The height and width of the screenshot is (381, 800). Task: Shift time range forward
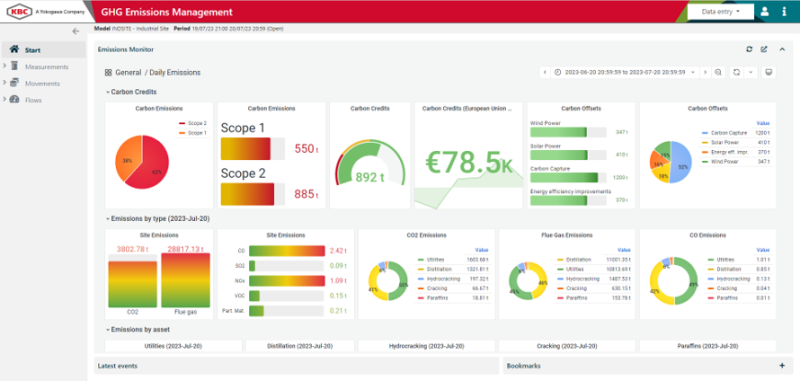[705, 72]
